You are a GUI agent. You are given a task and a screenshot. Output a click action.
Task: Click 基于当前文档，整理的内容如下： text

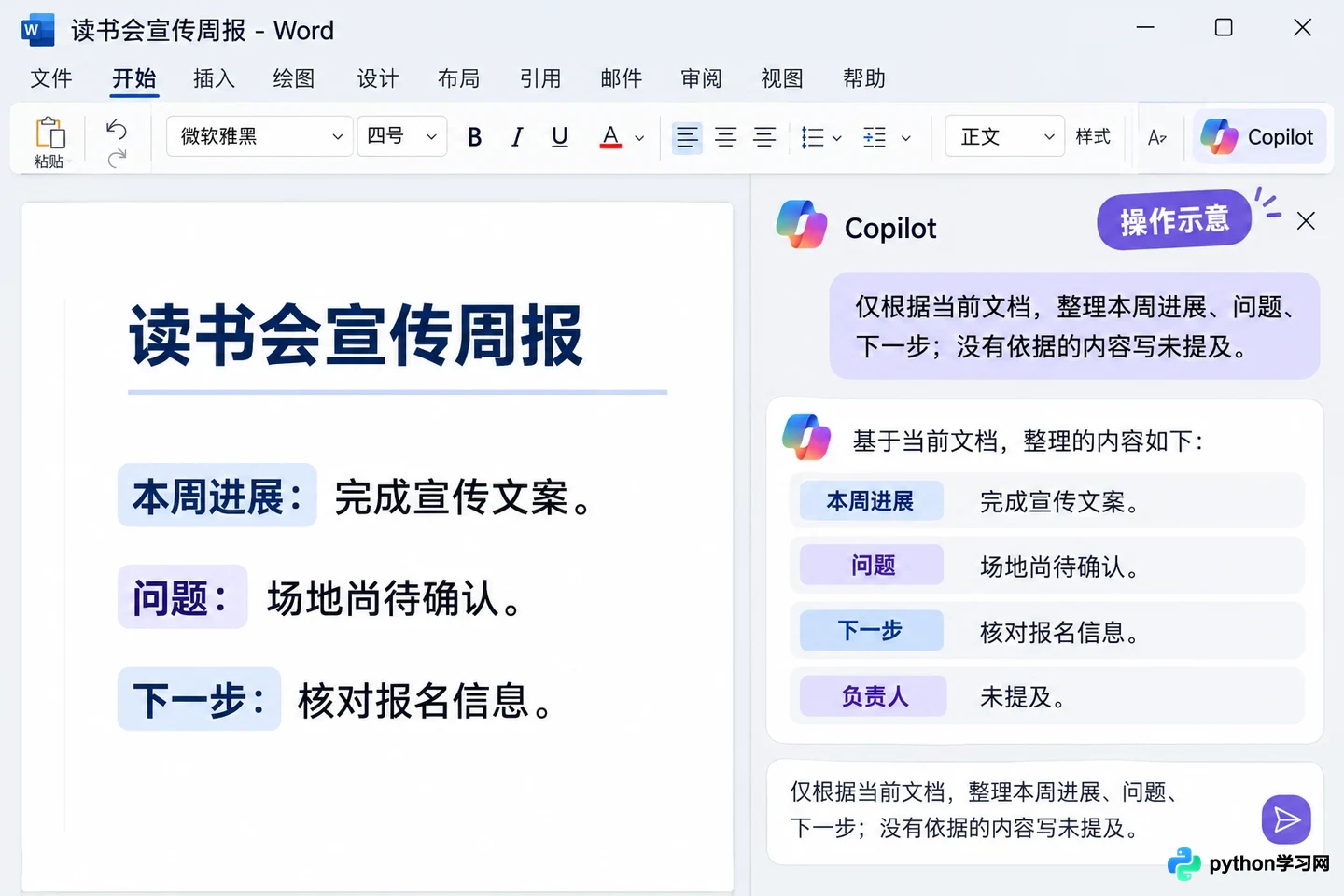pyautogui.click(x=1029, y=441)
